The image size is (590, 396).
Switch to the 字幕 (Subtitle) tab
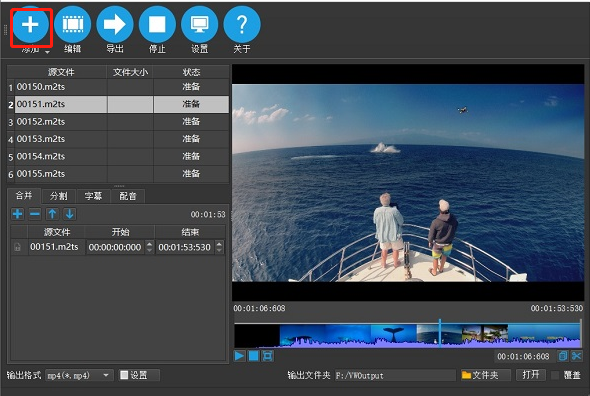(x=93, y=196)
